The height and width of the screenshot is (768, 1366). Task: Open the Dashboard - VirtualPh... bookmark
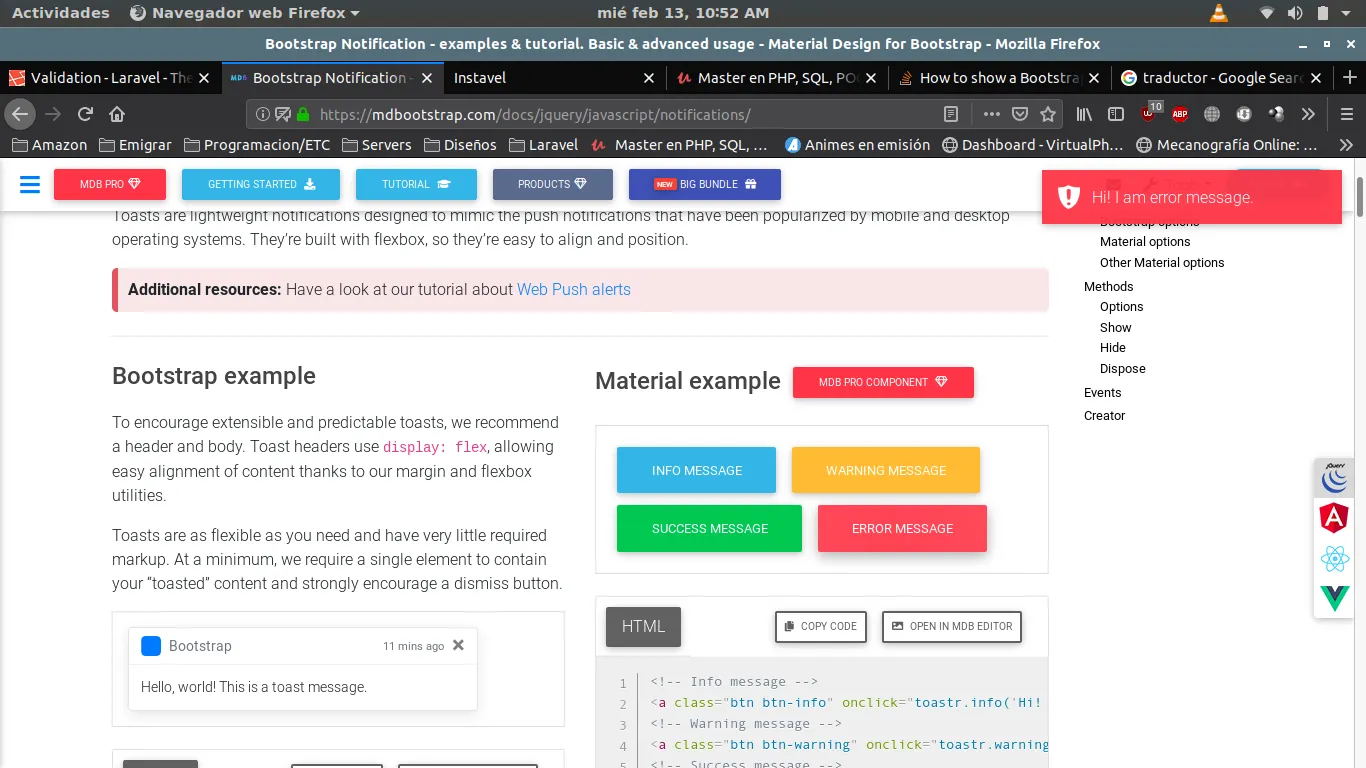click(1033, 145)
